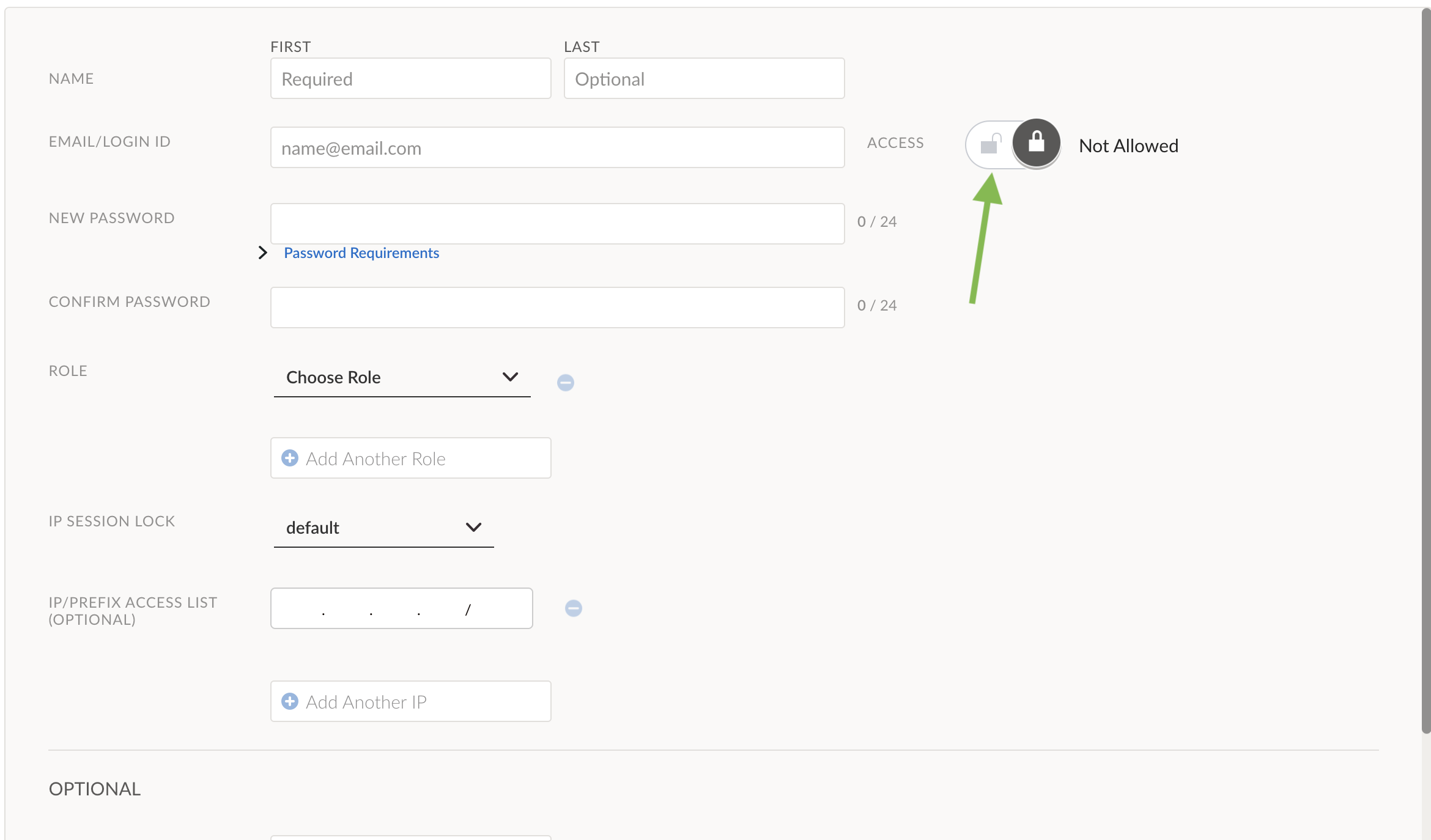Viewport: 1431px width, 840px height.
Task: Expand the Password Requirements chevron
Action: point(263,252)
